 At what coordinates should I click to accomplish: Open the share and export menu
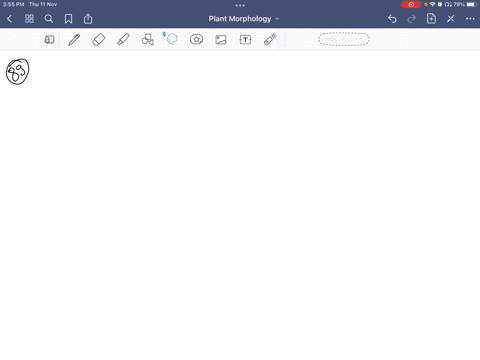click(88, 19)
